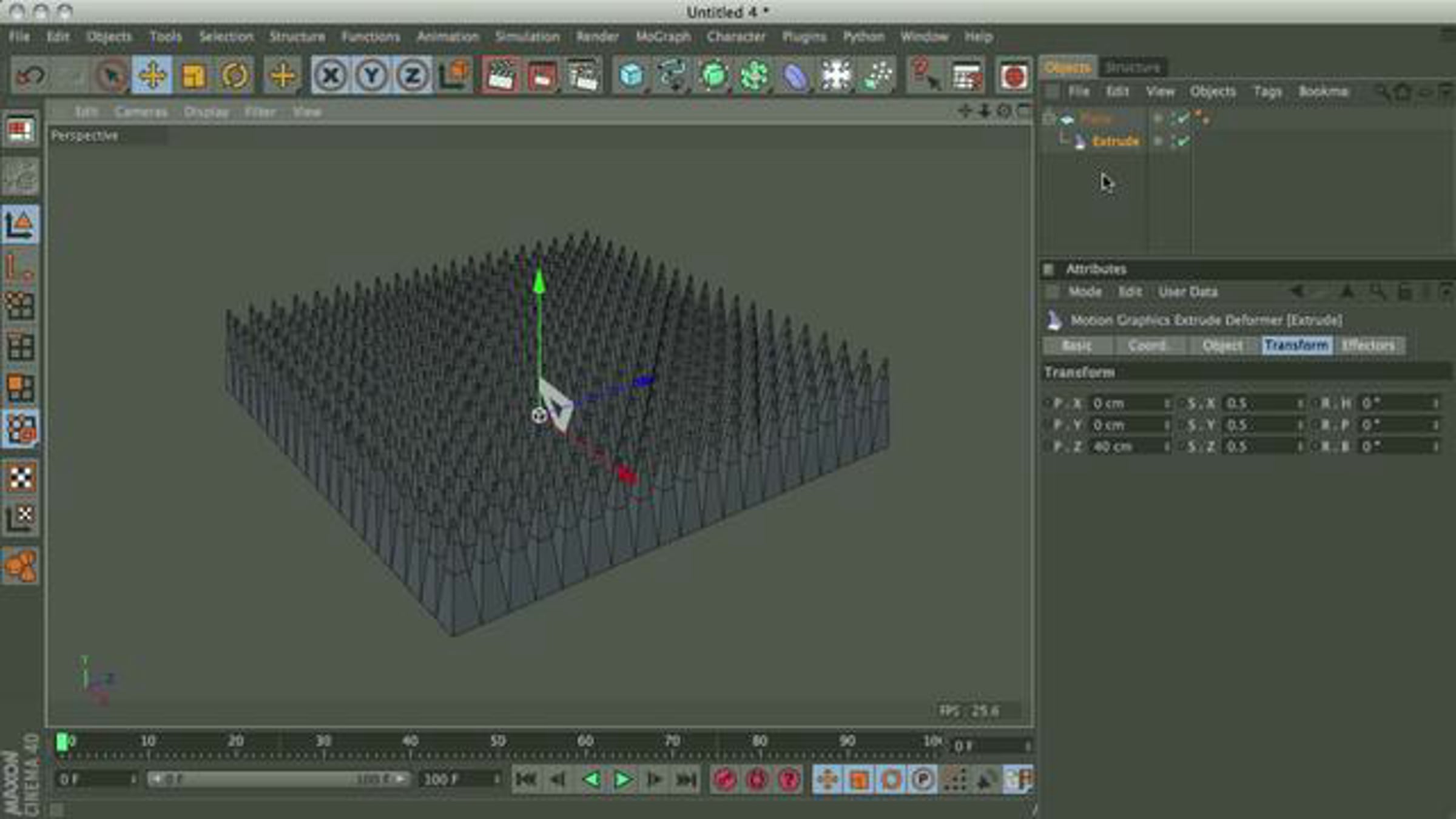Toggle parameter (P) keyframe recording
The width and height of the screenshot is (1456, 819).
pos(922,780)
